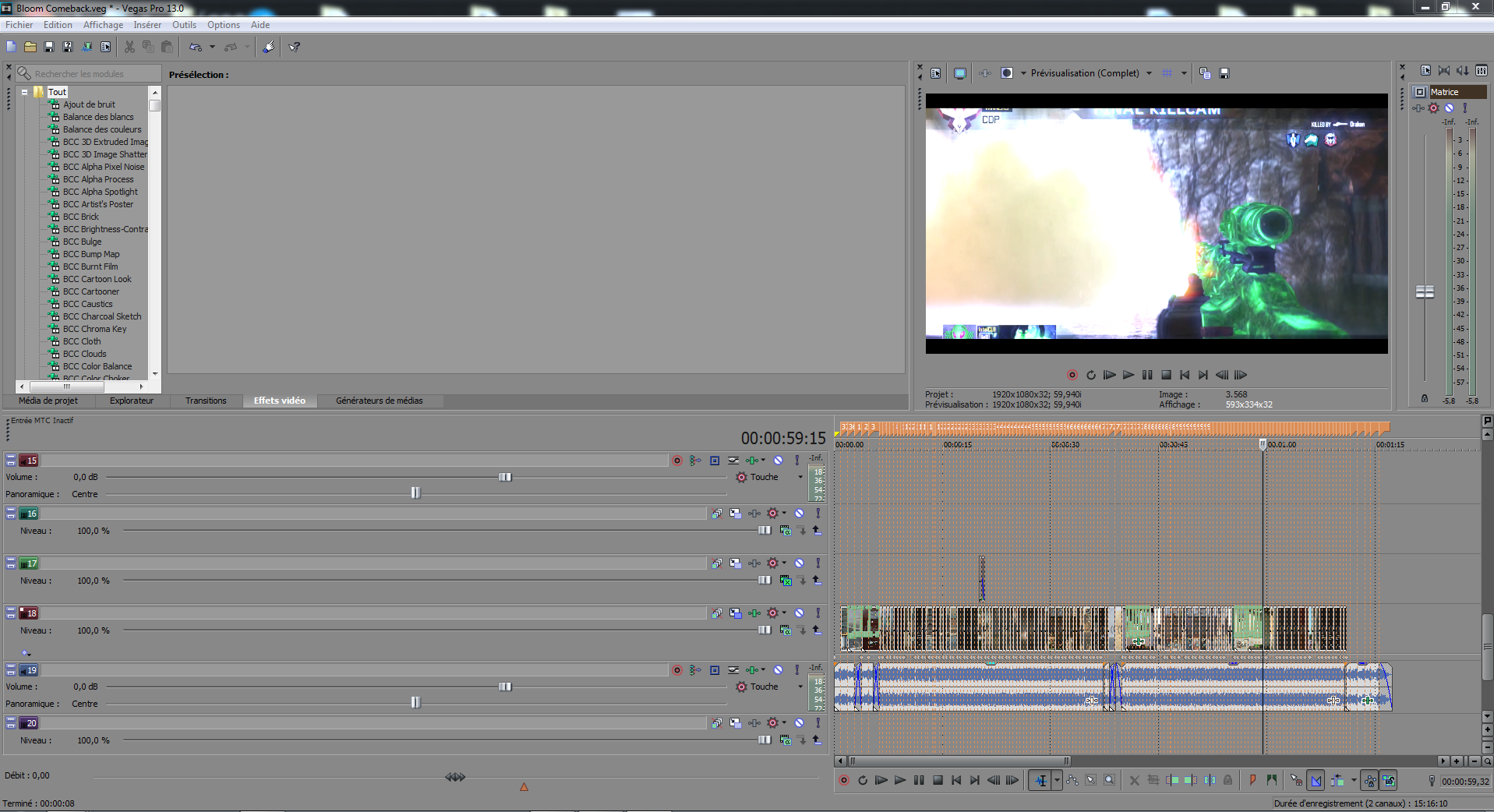Click the Render As toolbar icon
The width and height of the screenshot is (1494, 812).
pyautogui.click(x=87, y=47)
